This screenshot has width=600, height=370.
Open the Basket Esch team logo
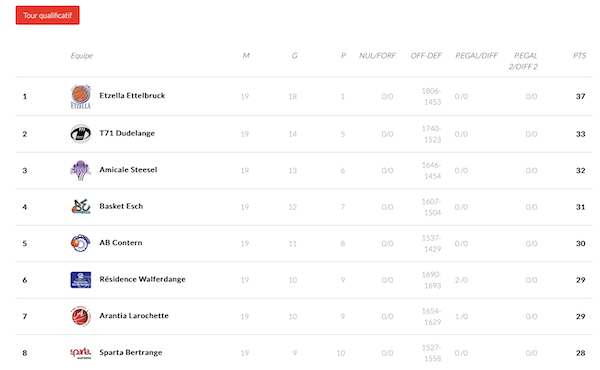click(81, 207)
